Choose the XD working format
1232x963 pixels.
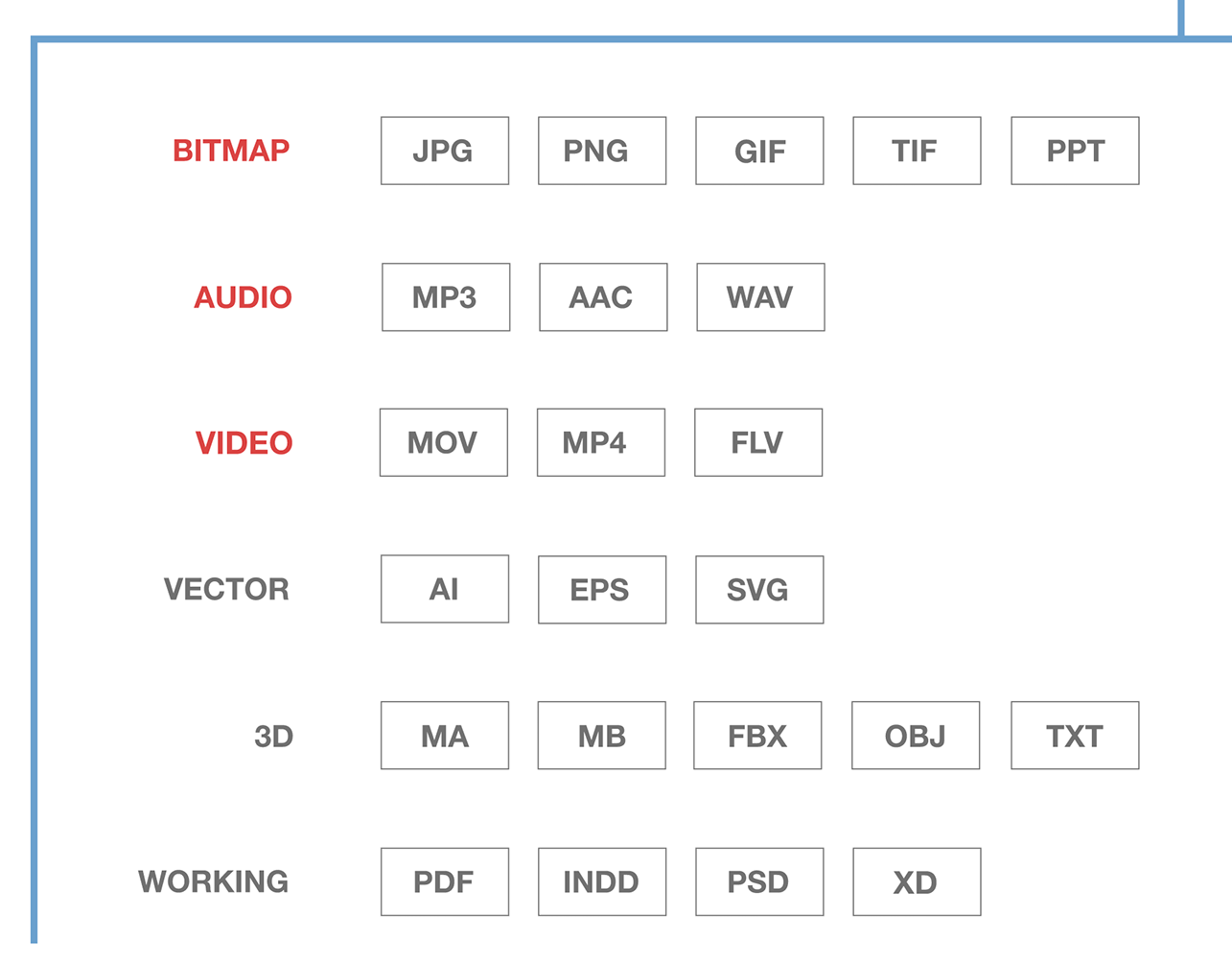pos(917,881)
